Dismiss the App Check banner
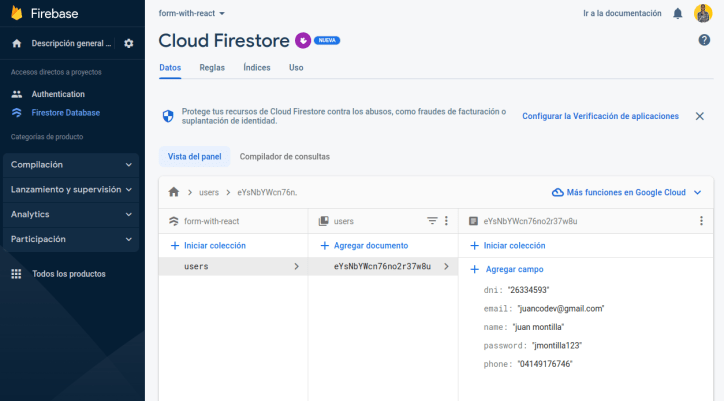Image resolution: width=724 pixels, height=401 pixels. tap(700, 116)
